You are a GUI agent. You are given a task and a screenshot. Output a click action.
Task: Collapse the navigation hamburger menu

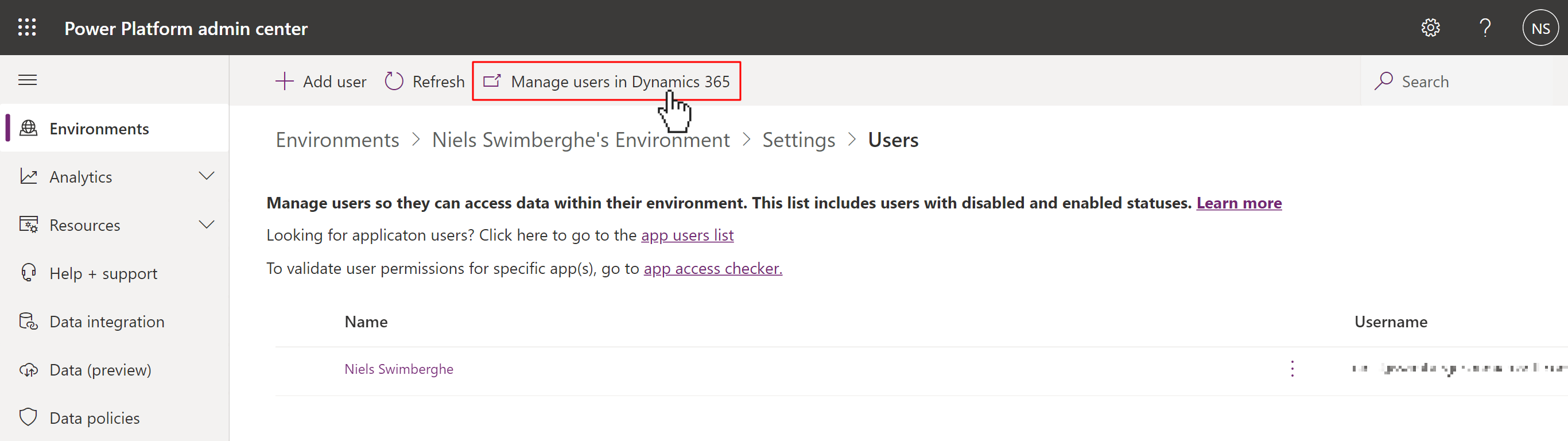tap(28, 80)
